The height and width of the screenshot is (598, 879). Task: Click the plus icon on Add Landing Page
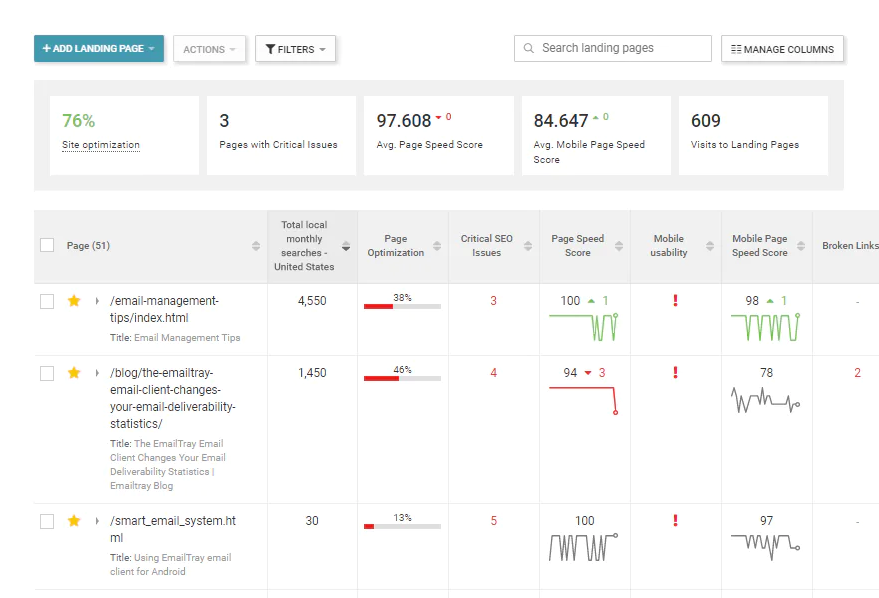click(x=48, y=48)
